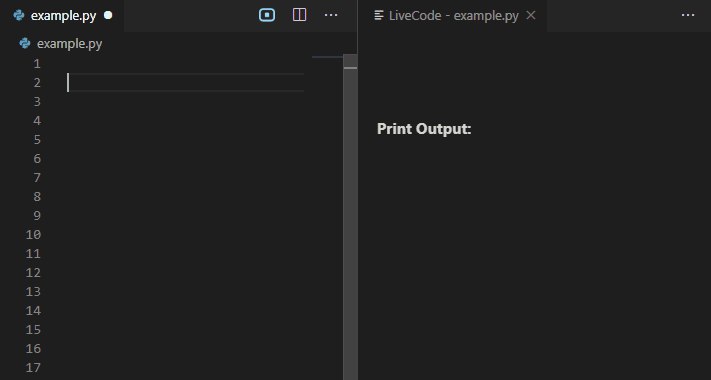Viewport: 711px width, 380px height.
Task: Close the LiveCode - example.py tab
Action: point(531,15)
